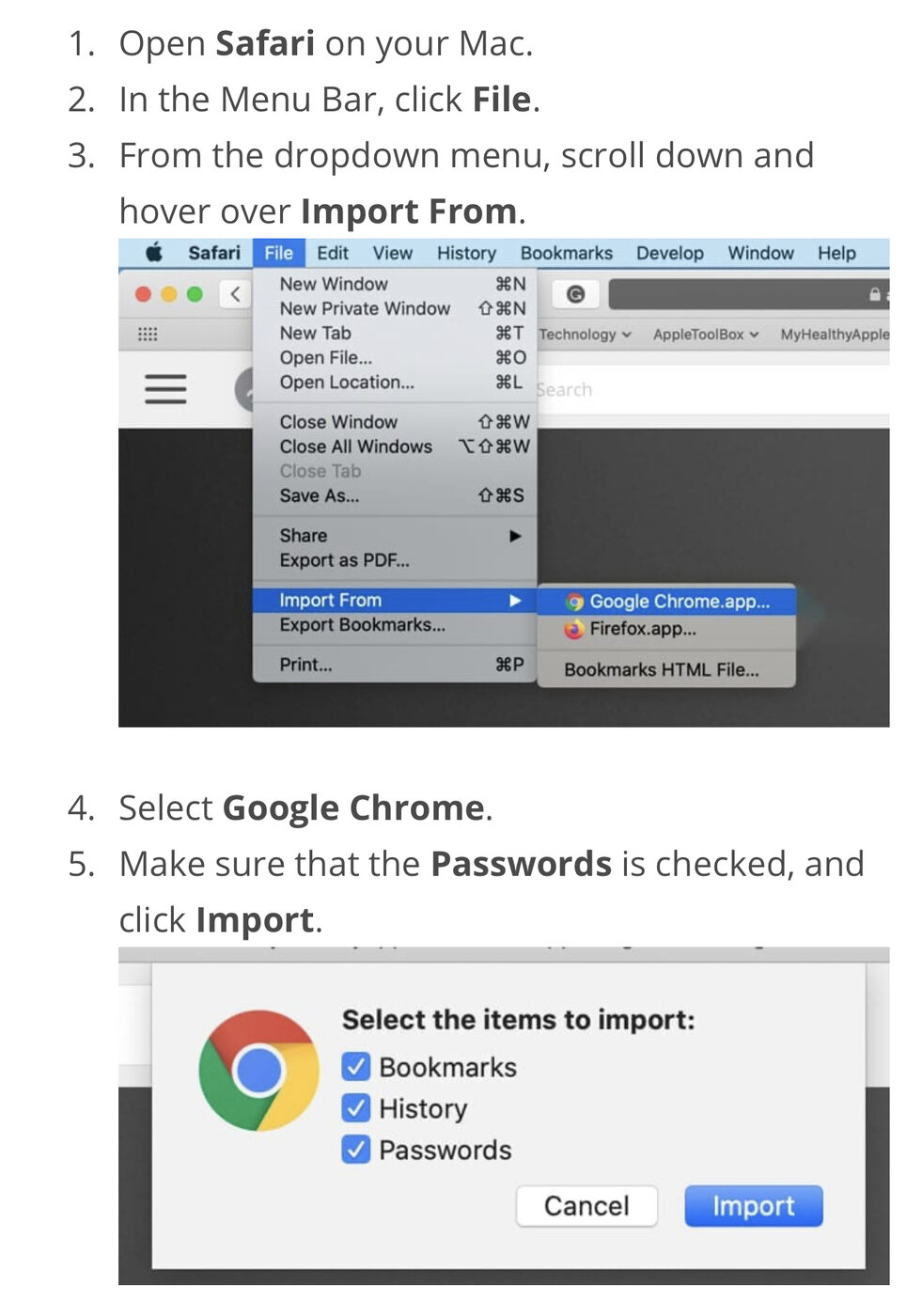The image size is (922, 1316).
Task: Open the Edit menu
Action: [333, 253]
